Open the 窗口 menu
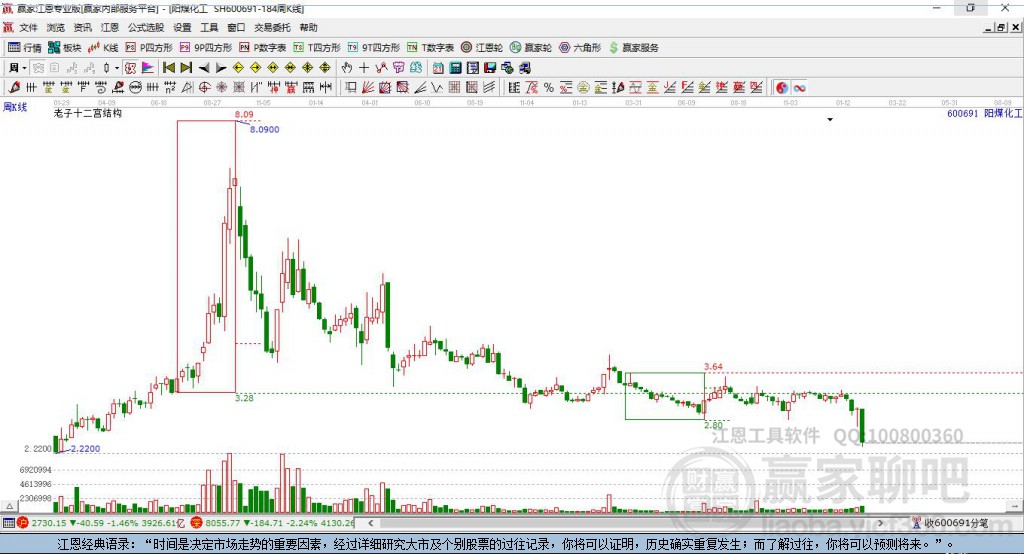The image size is (1024, 554). coord(236,27)
